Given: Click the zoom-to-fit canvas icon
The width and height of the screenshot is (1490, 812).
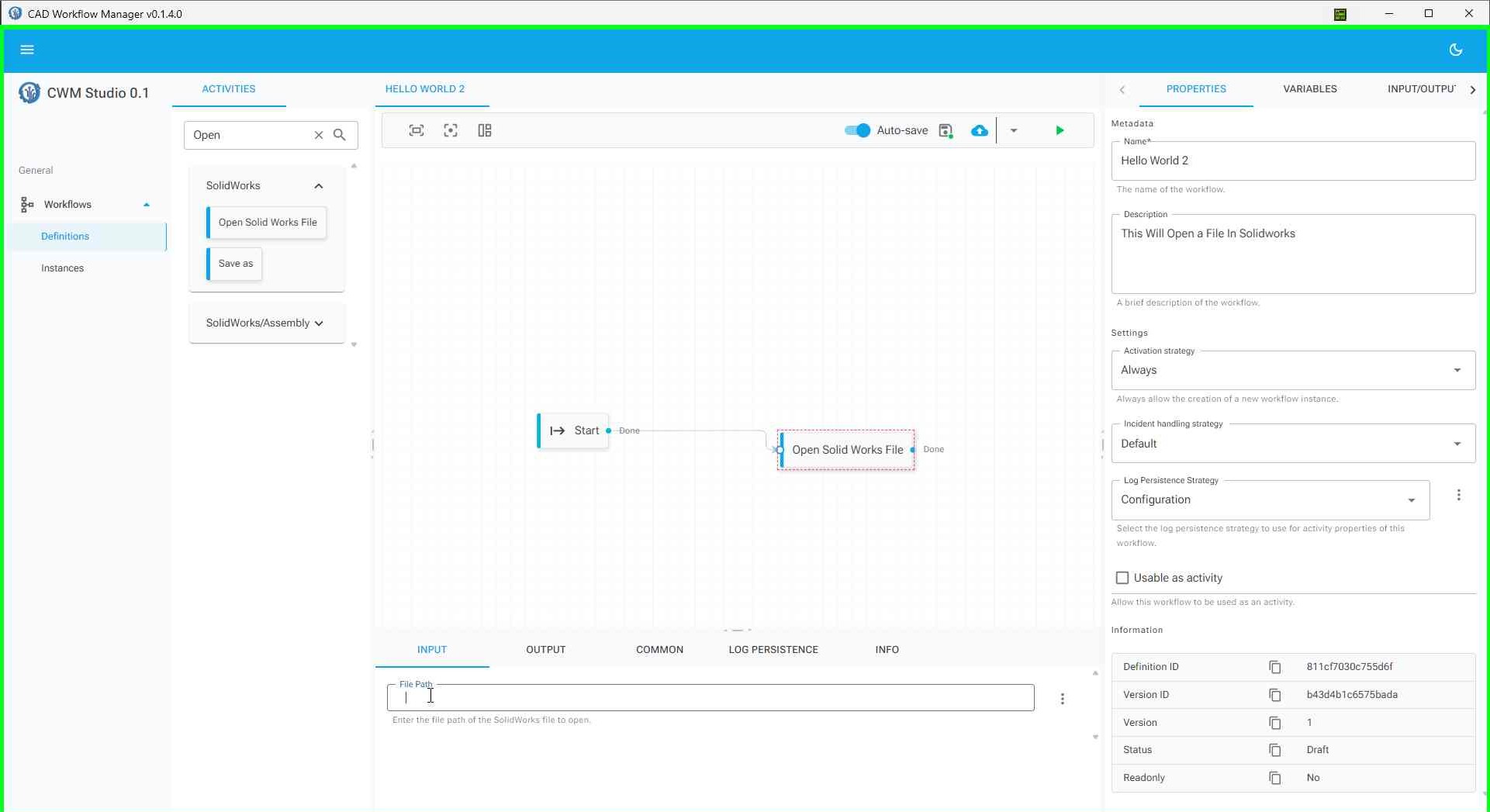Looking at the screenshot, I should pyautogui.click(x=417, y=130).
